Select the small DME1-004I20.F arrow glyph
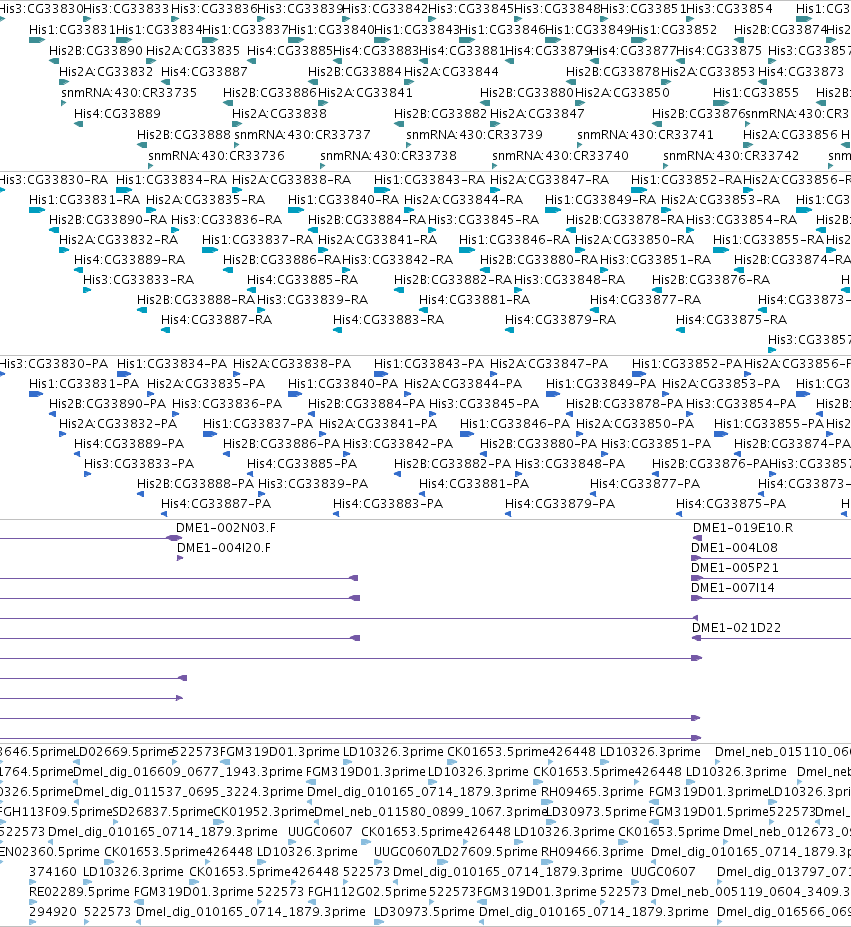Image resolution: width=851 pixels, height=927 pixels. coord(180,558)
